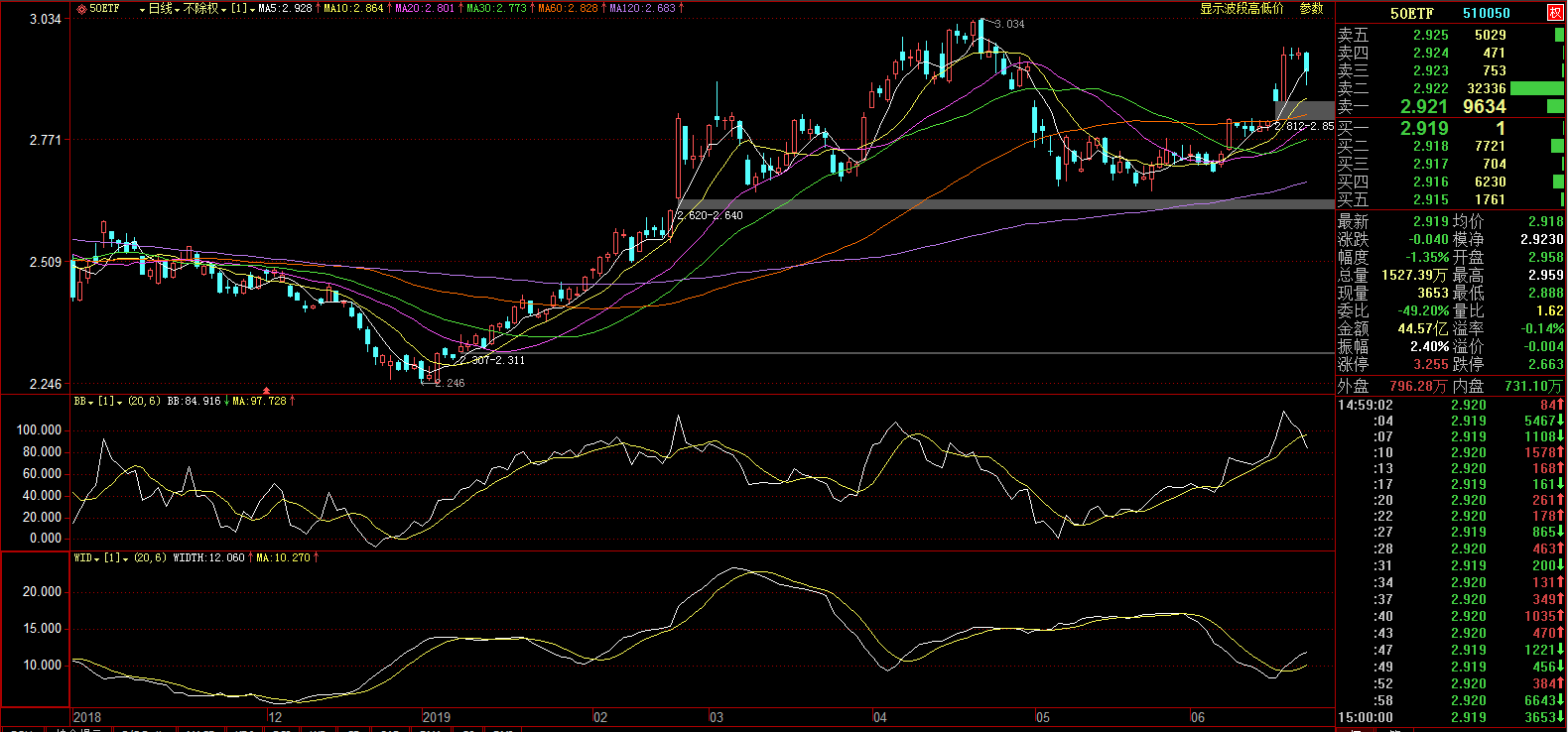The height and width of the screenshot is (732, 1568).
Task: Click WIDTH:12.060 value label
Action: (208, 557)
